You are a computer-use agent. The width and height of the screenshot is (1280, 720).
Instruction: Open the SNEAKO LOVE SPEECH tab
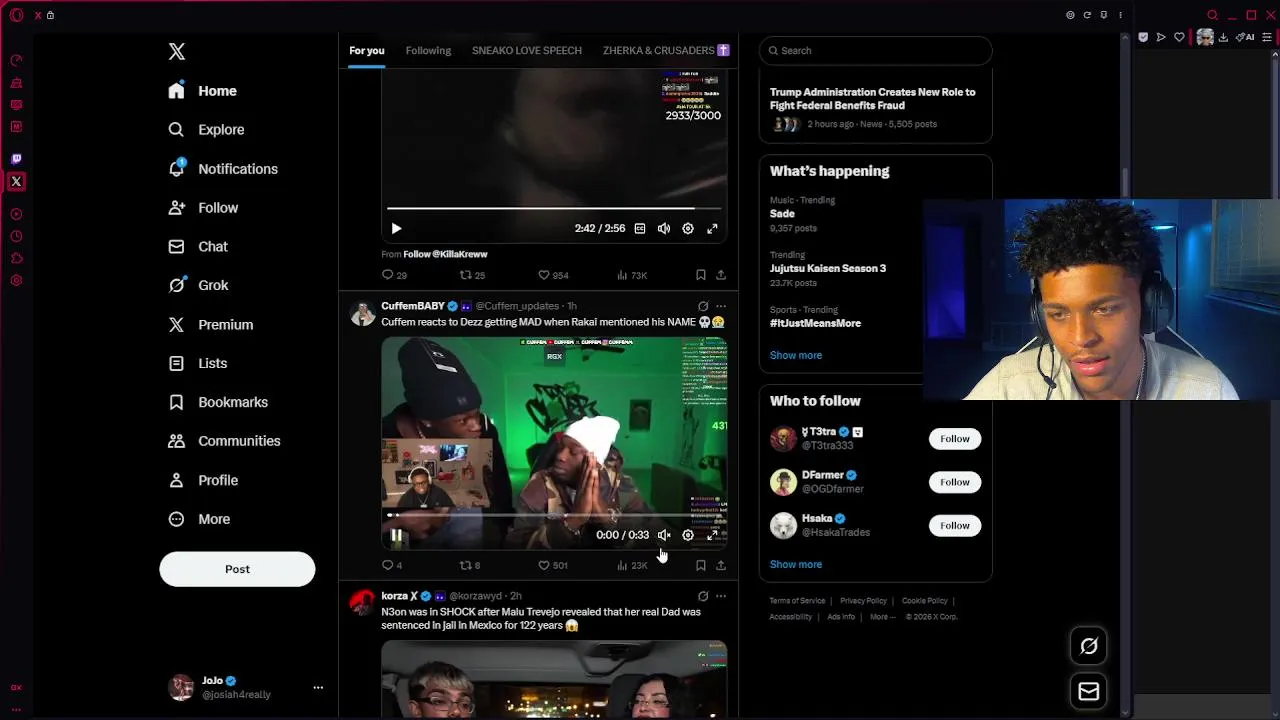tap(527, 50)
